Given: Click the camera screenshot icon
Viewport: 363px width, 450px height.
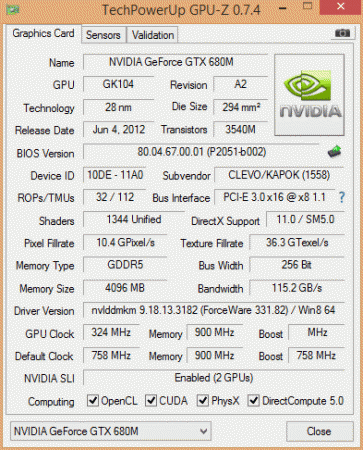Looking at the screenshot, I should (x=342, y=33).
